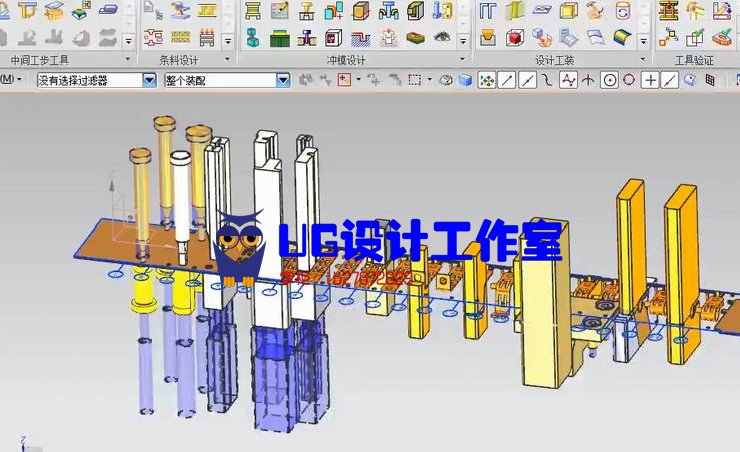Click the purple and yellow punch icon
Image resolution: width=740 pixels, height=452 pixels.
tap(307, 38)
